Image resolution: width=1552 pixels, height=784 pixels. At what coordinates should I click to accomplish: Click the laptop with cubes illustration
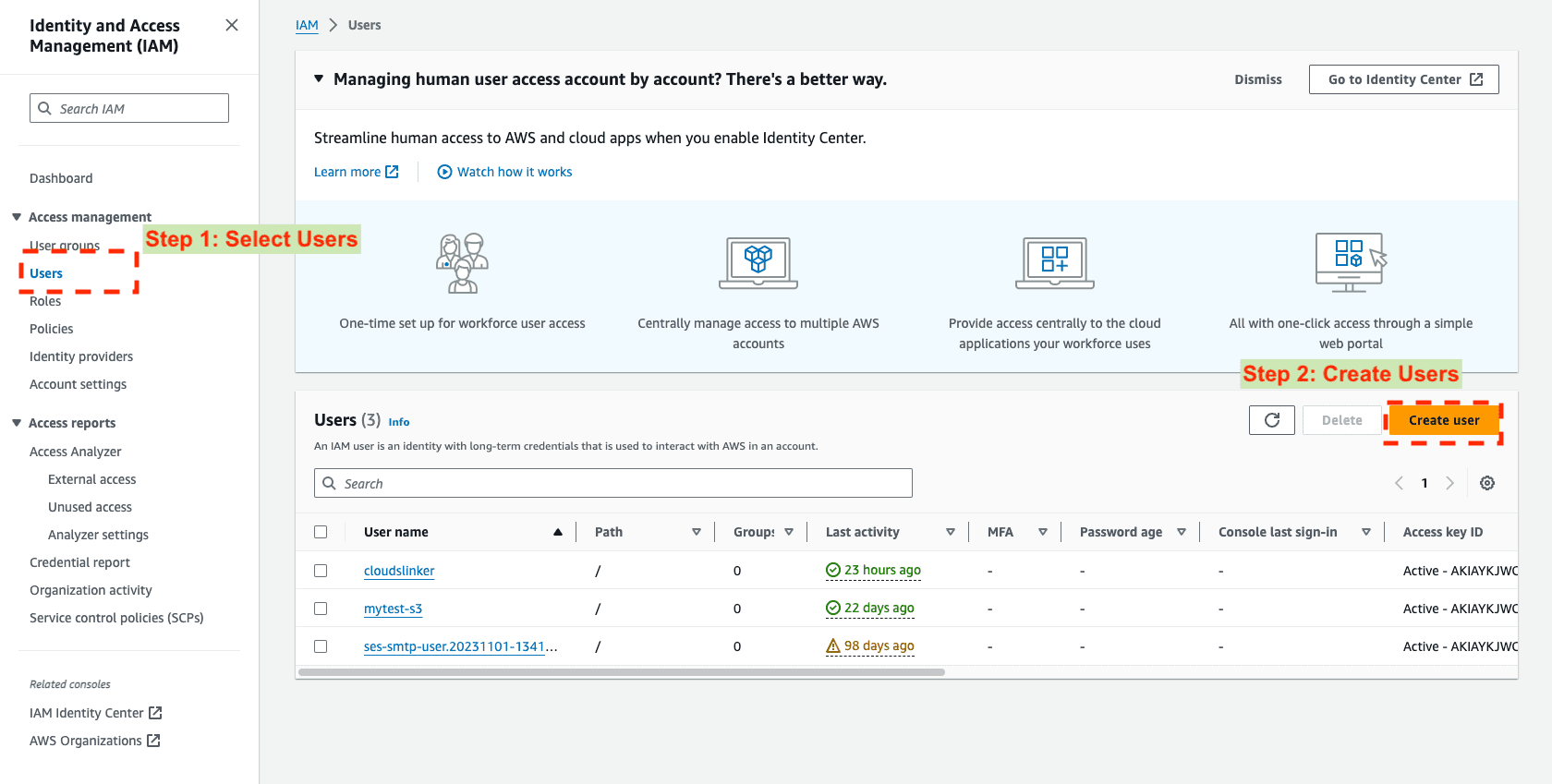758,263
